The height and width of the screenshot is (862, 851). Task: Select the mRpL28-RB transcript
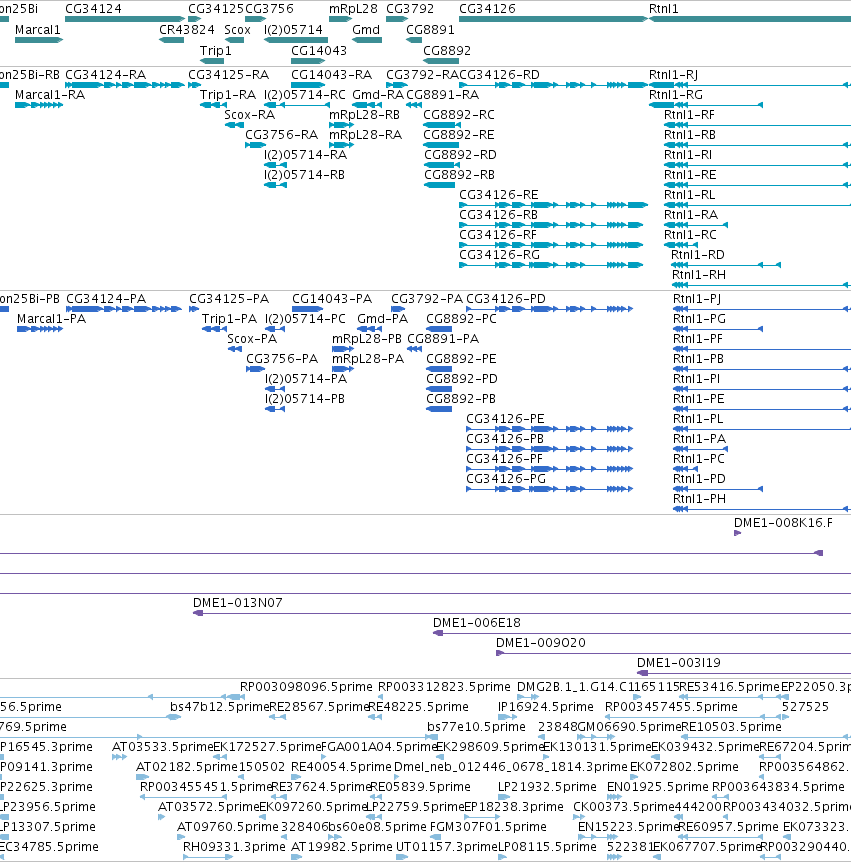click(x=341, y=125)
